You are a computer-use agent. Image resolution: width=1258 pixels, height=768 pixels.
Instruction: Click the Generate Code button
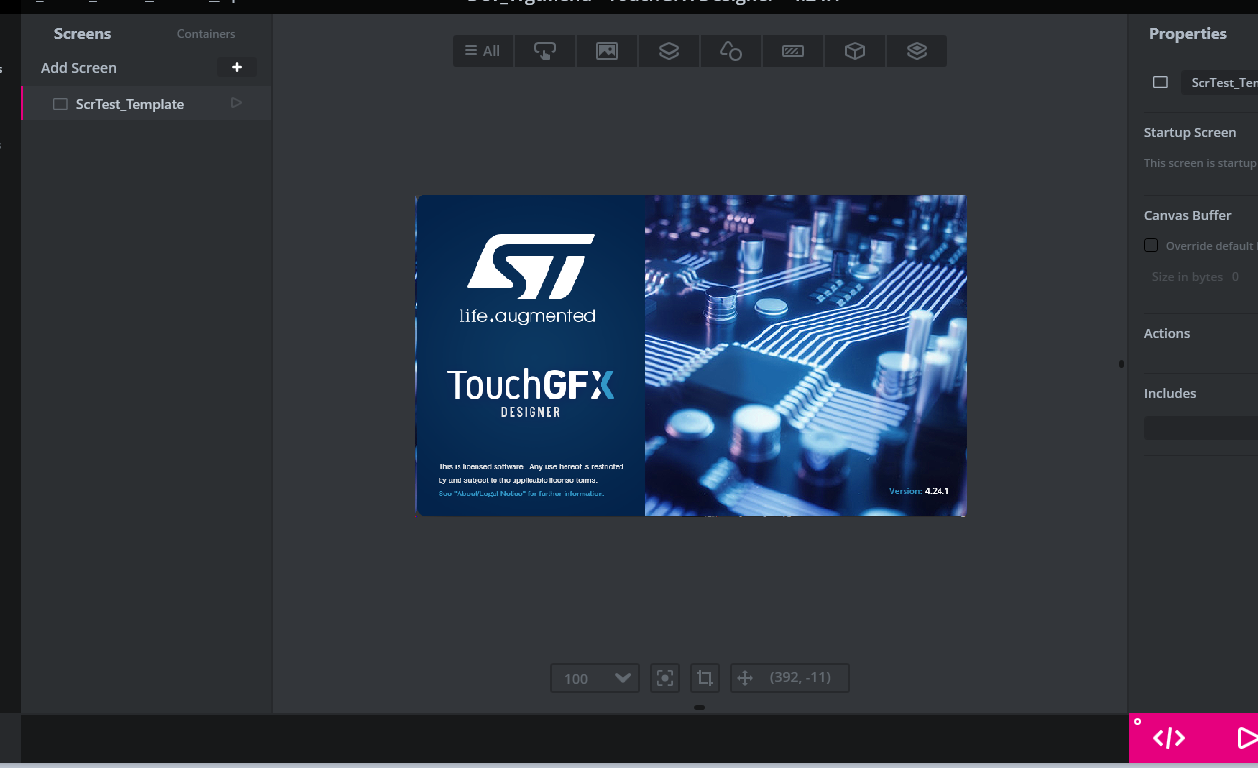(1169, 738)
